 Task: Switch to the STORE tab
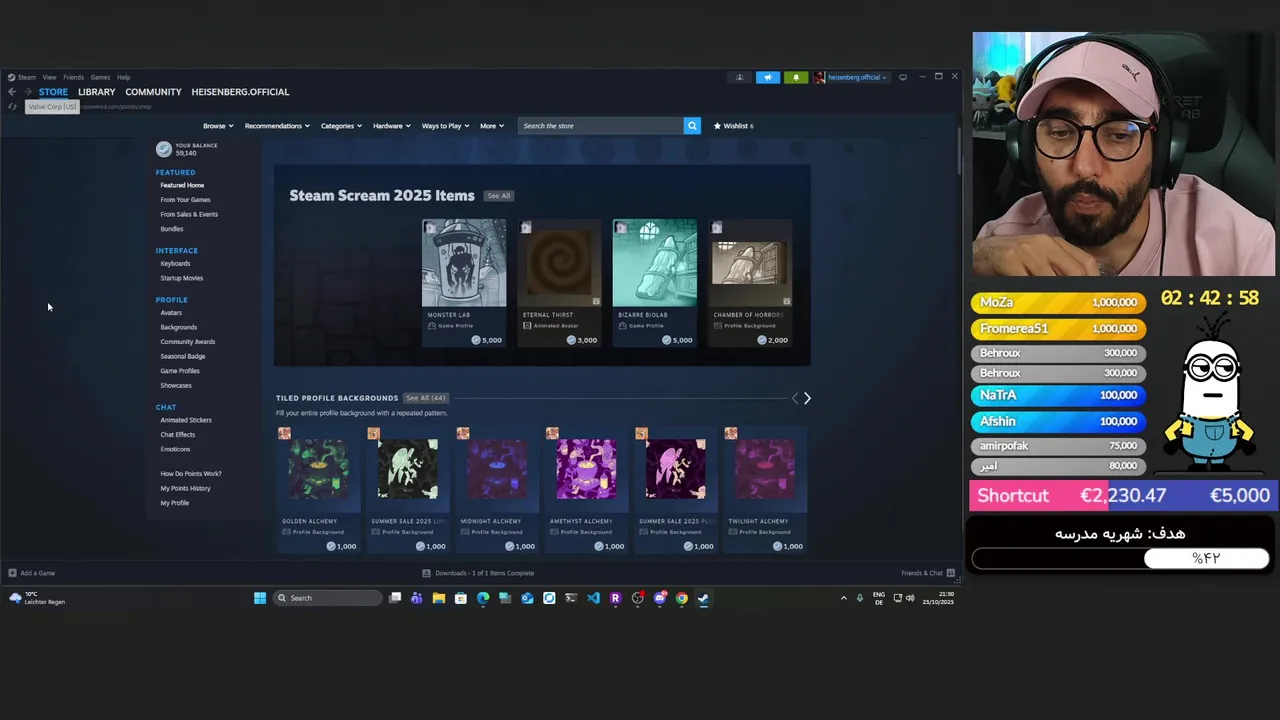tap(53, 92)
